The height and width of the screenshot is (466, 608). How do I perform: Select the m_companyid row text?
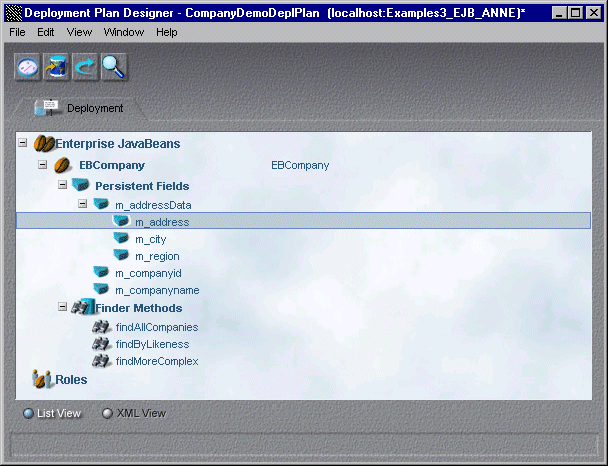coord(148,274)
